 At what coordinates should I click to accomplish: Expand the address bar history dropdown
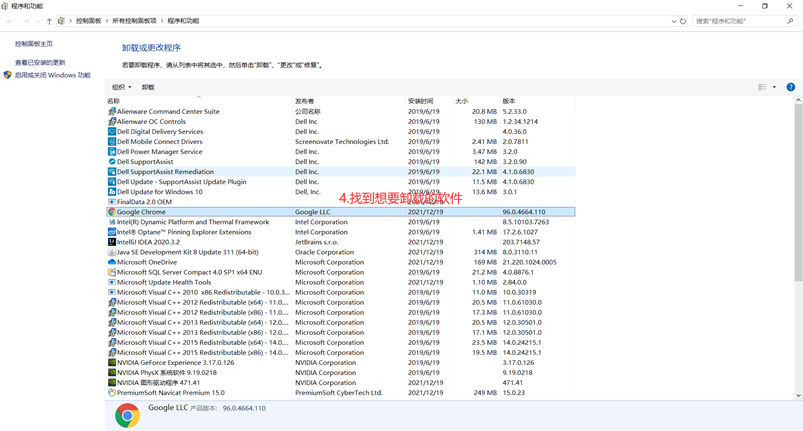tap(673, 21)
